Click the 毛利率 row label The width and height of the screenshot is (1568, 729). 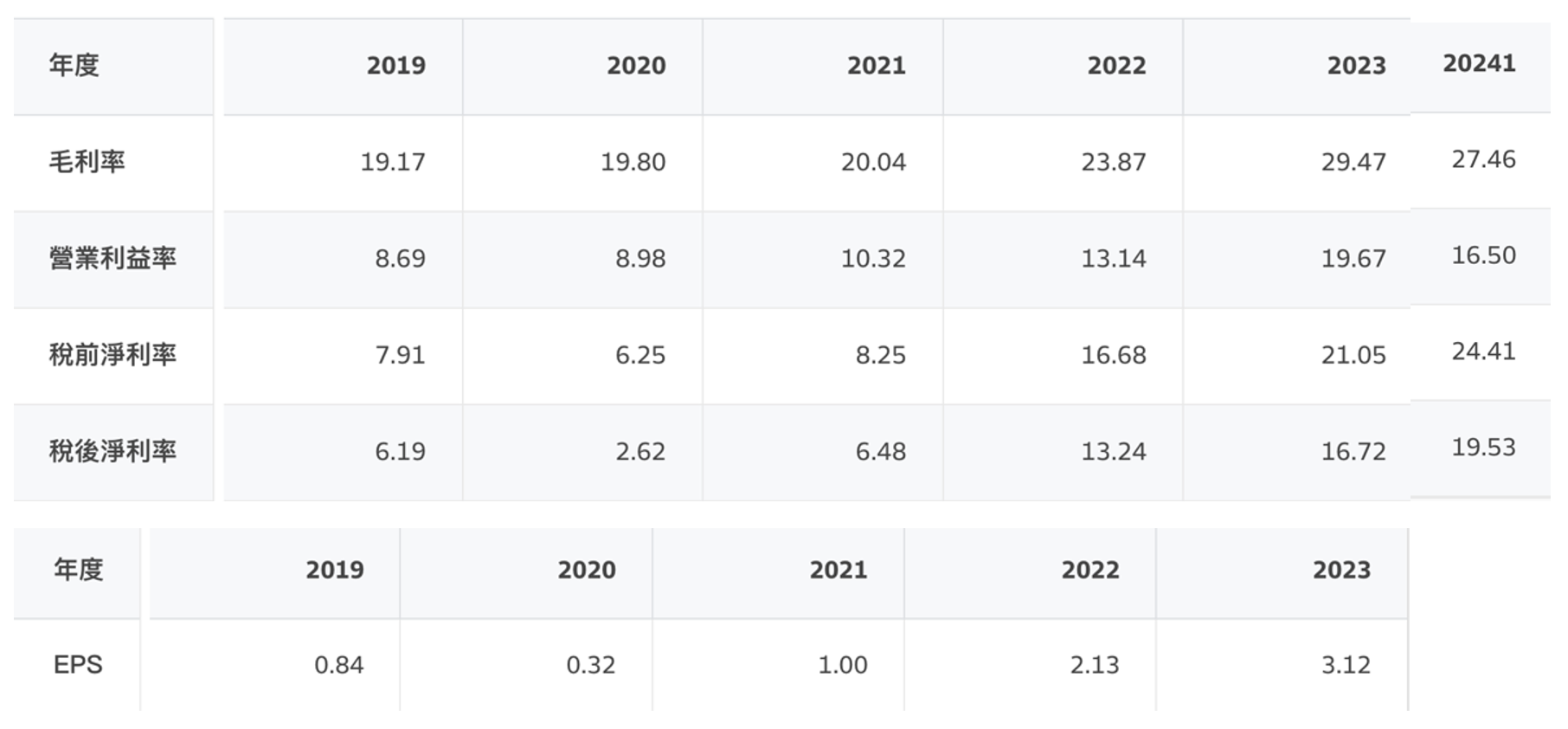(x=87, y=162)
